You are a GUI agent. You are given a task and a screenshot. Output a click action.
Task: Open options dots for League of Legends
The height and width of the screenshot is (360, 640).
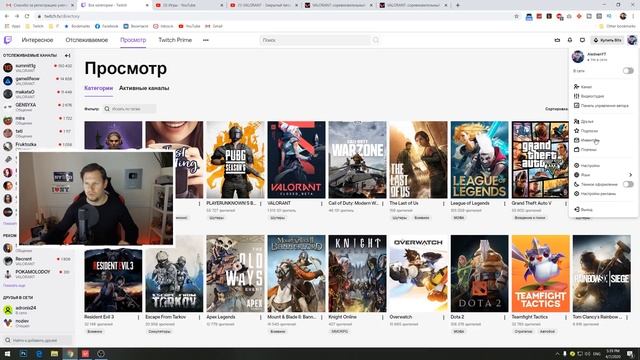505,203
